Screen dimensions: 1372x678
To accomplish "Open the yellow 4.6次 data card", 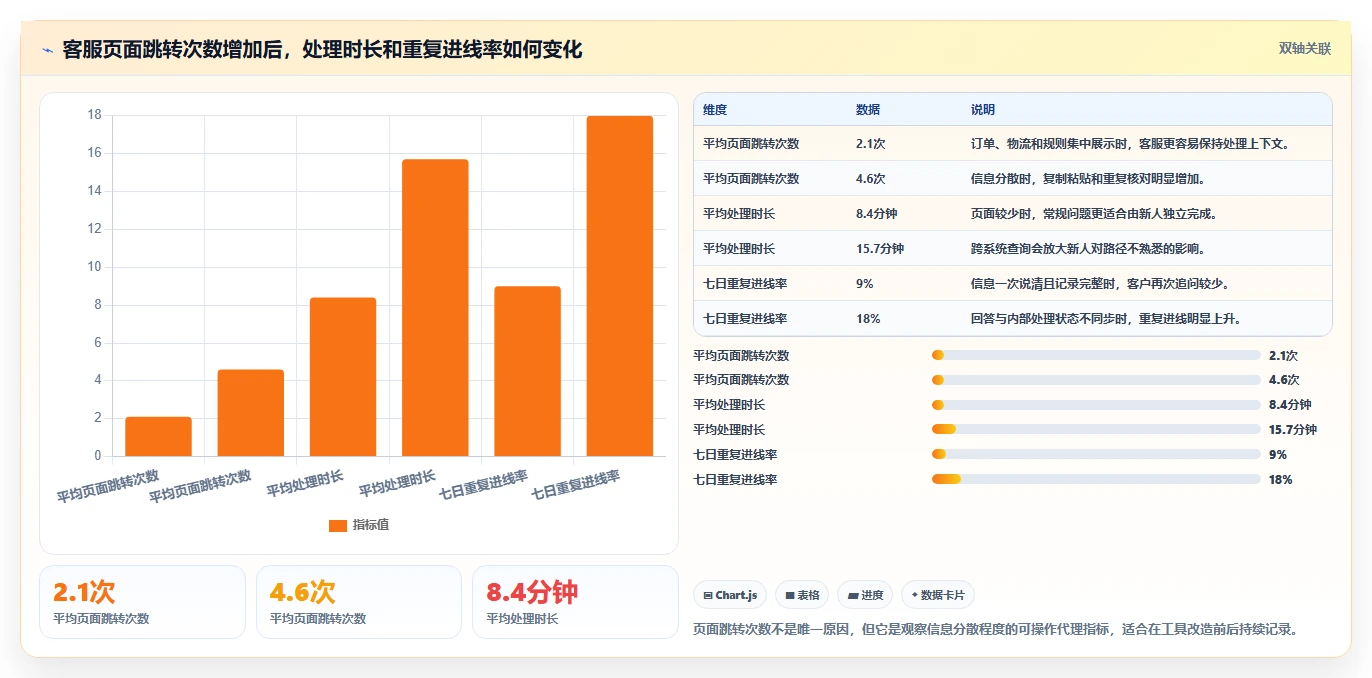I will pyautogui.click(x=359, y=602).
